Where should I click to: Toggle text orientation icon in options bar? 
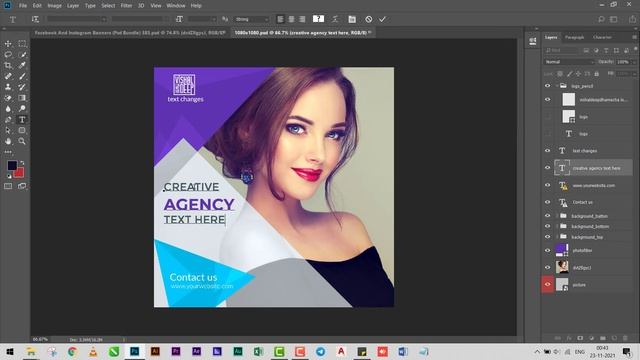[36, 19]
